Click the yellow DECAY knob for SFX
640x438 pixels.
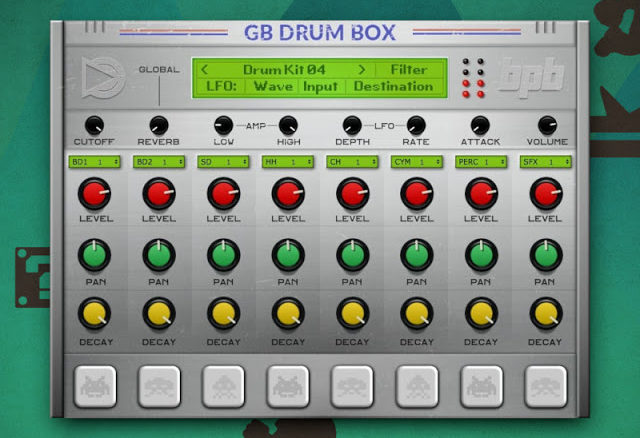(x=546, y=313)
